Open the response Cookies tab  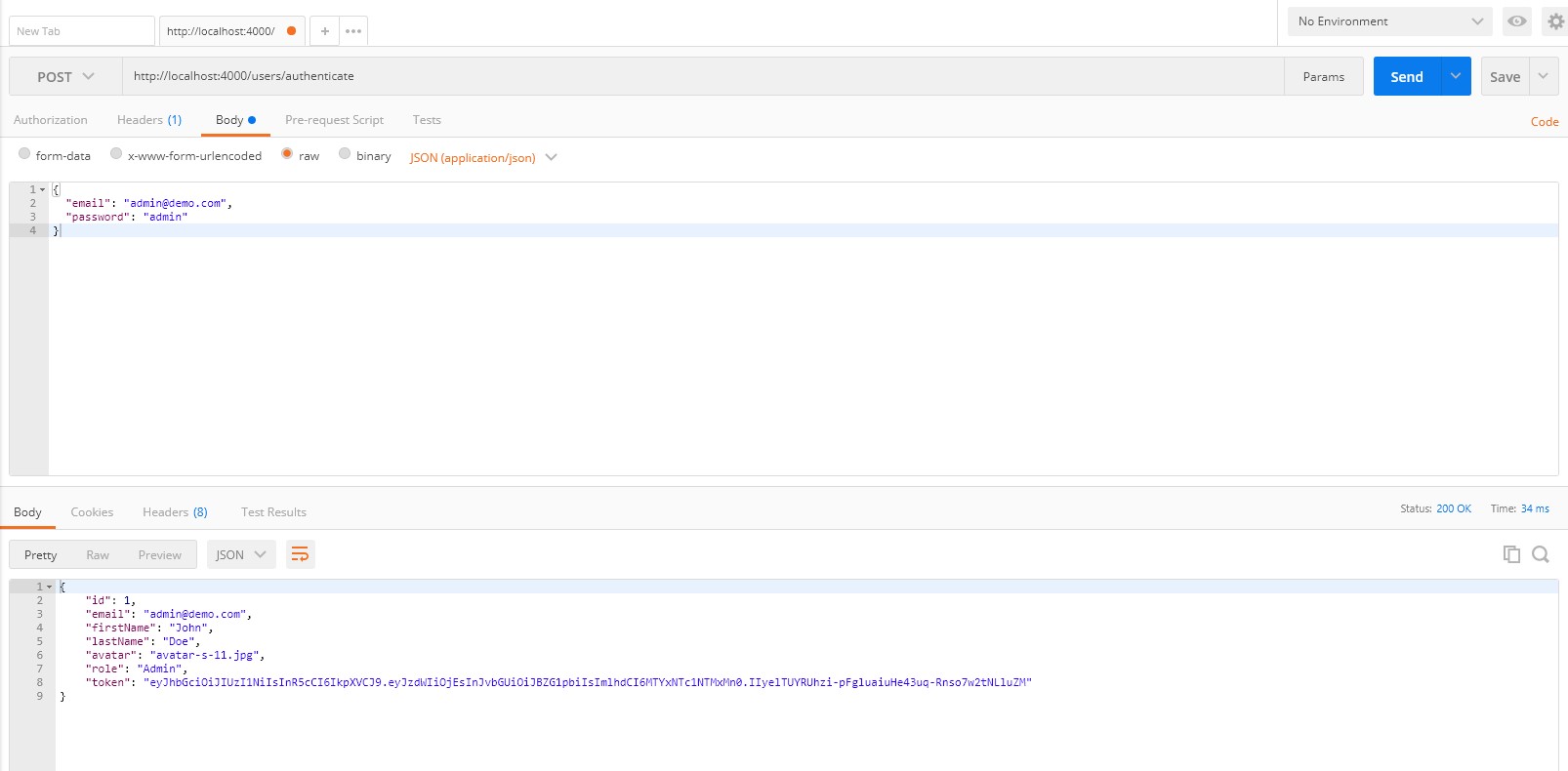click(92, 512)
